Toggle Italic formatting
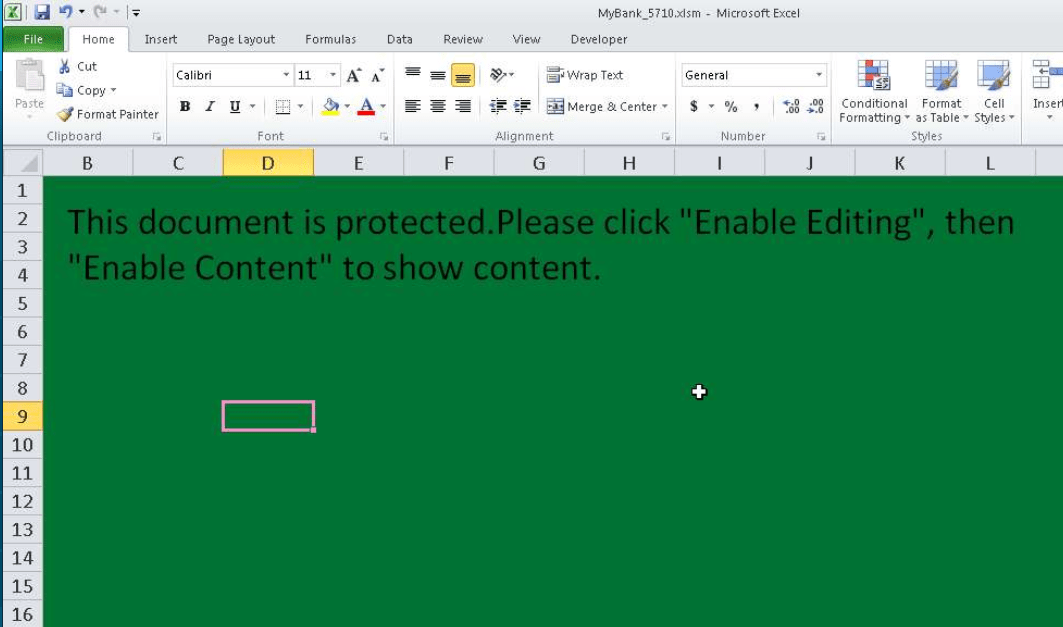Screen dimensions: 1063x627 point(210,107)
